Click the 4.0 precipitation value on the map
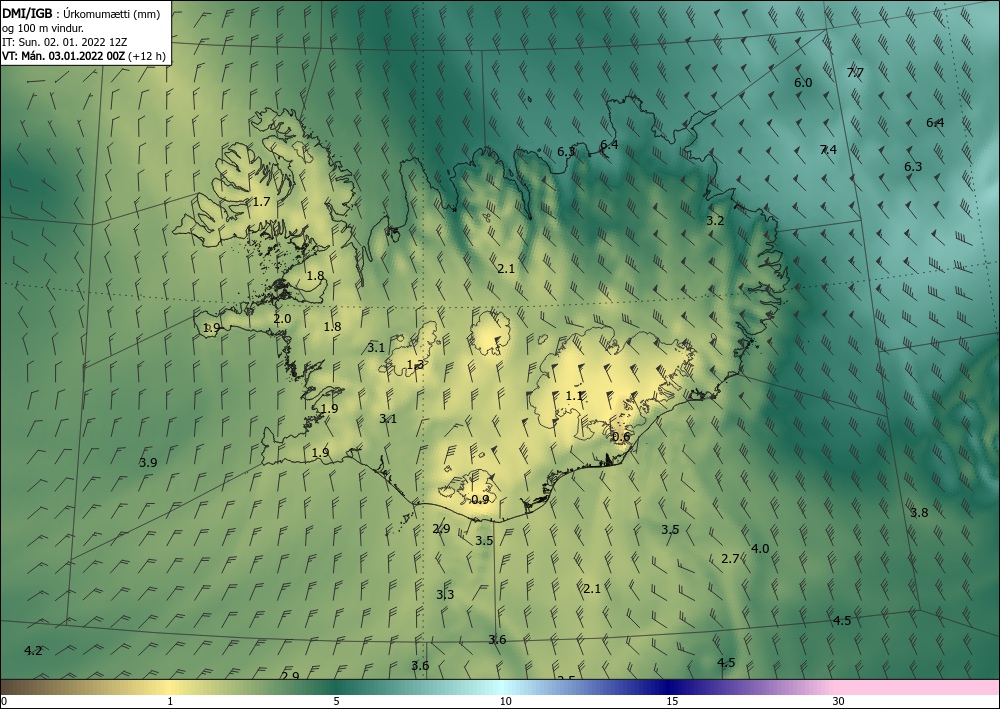1000x709 pixels. pos(760,548)
